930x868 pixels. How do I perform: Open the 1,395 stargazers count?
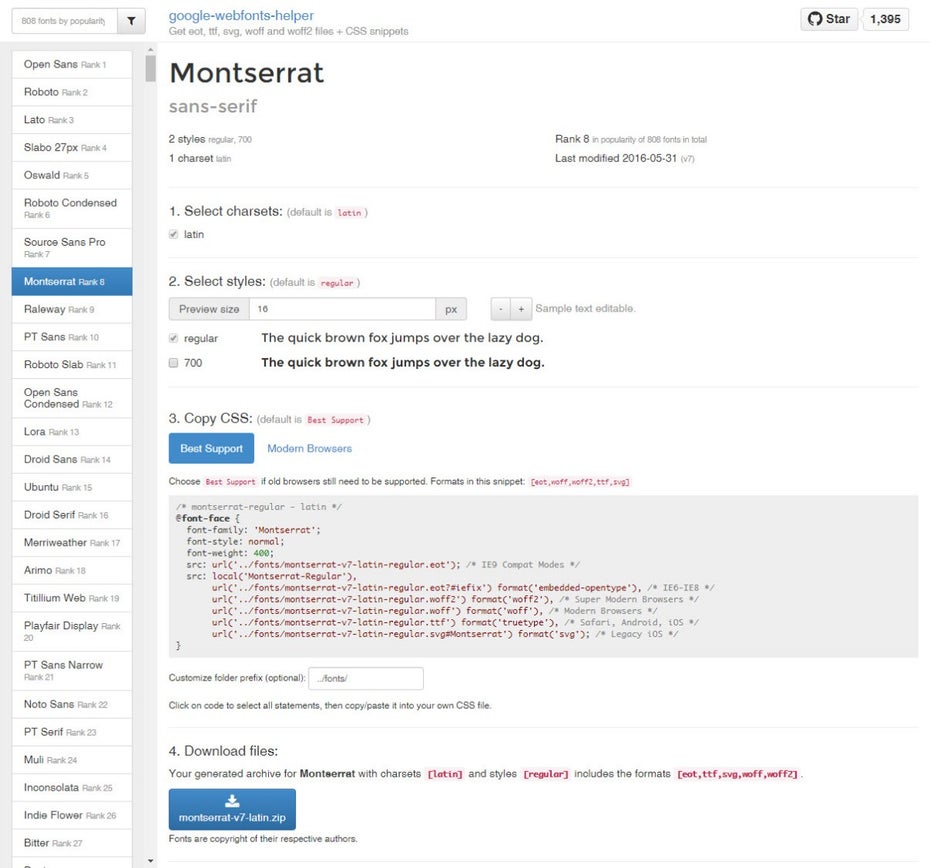[885, 19]
